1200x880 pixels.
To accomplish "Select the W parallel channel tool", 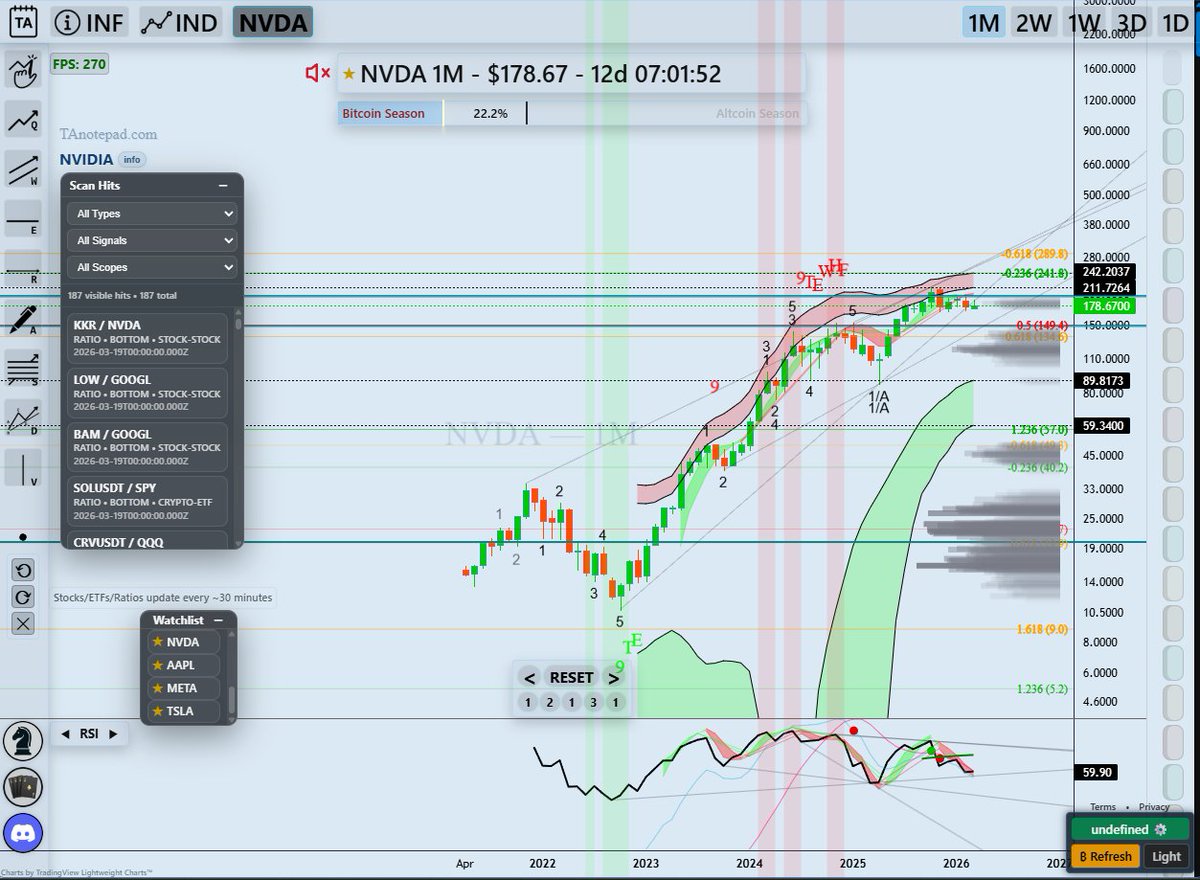I will coord(23,169).
